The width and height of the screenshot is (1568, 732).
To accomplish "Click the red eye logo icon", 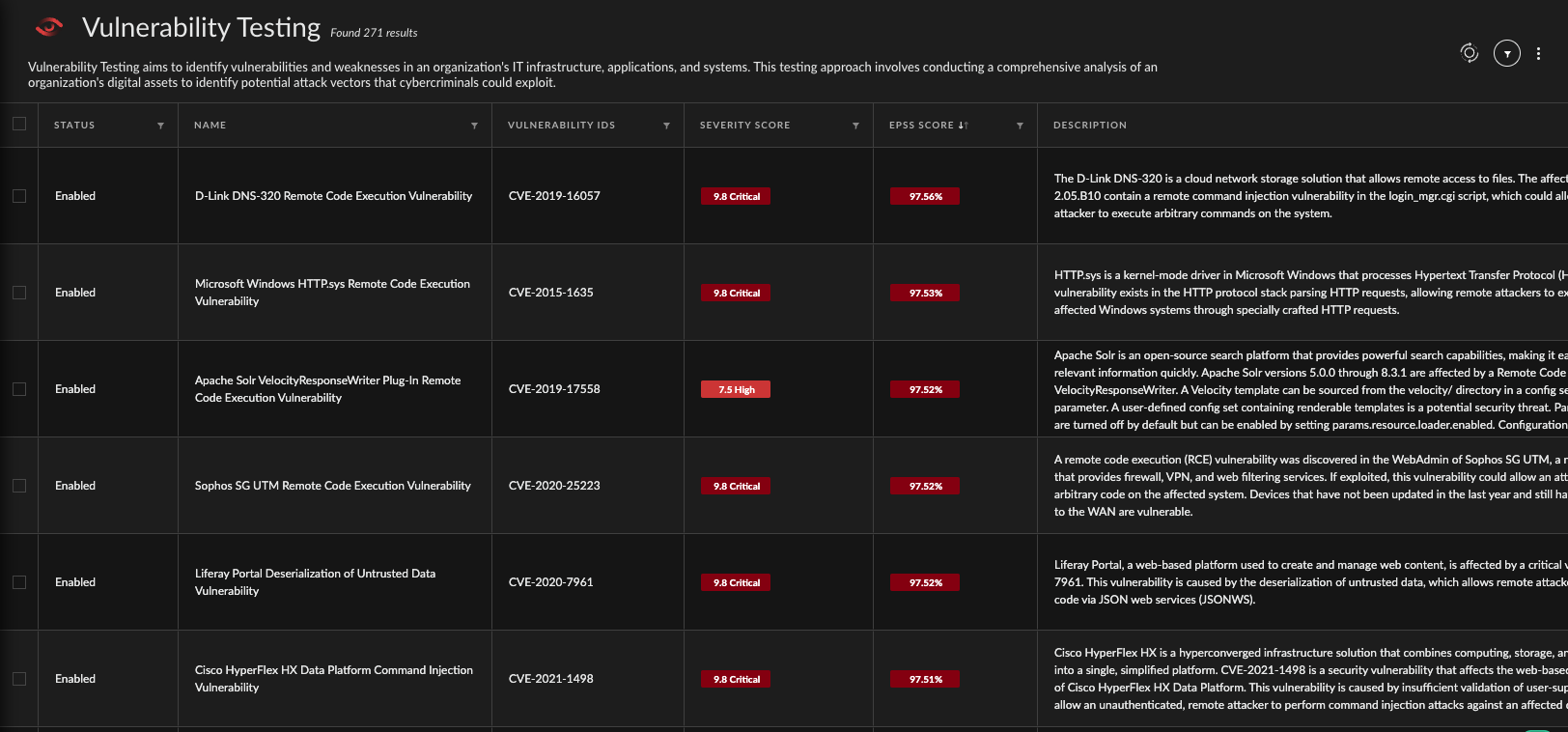I will (x=49, y=27).
